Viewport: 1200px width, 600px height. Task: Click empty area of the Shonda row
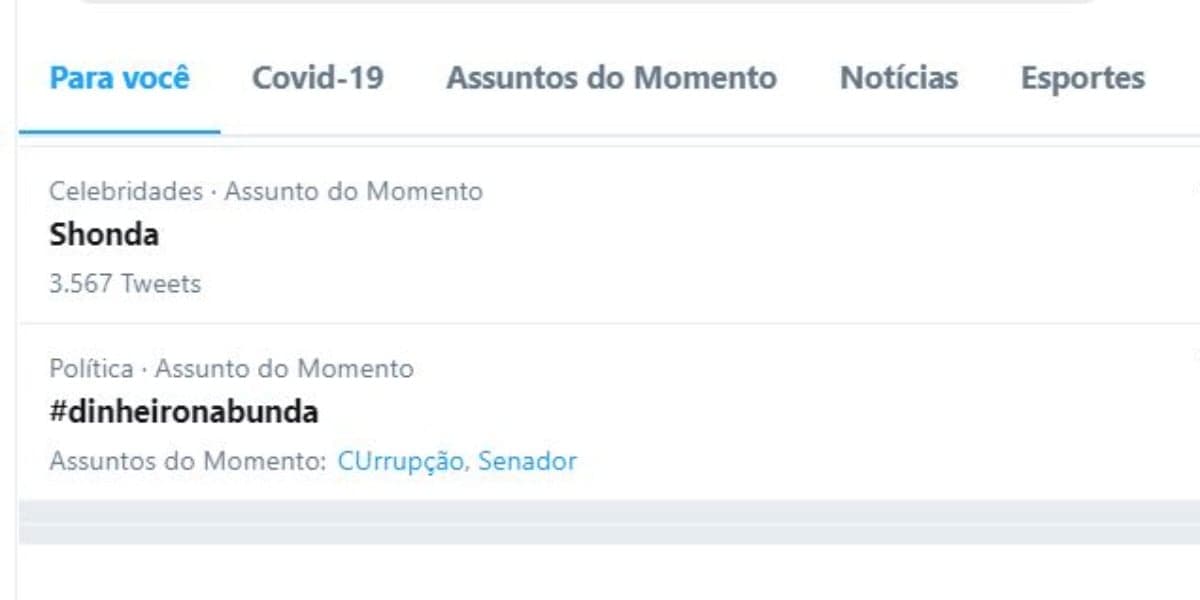coord(700,236)
